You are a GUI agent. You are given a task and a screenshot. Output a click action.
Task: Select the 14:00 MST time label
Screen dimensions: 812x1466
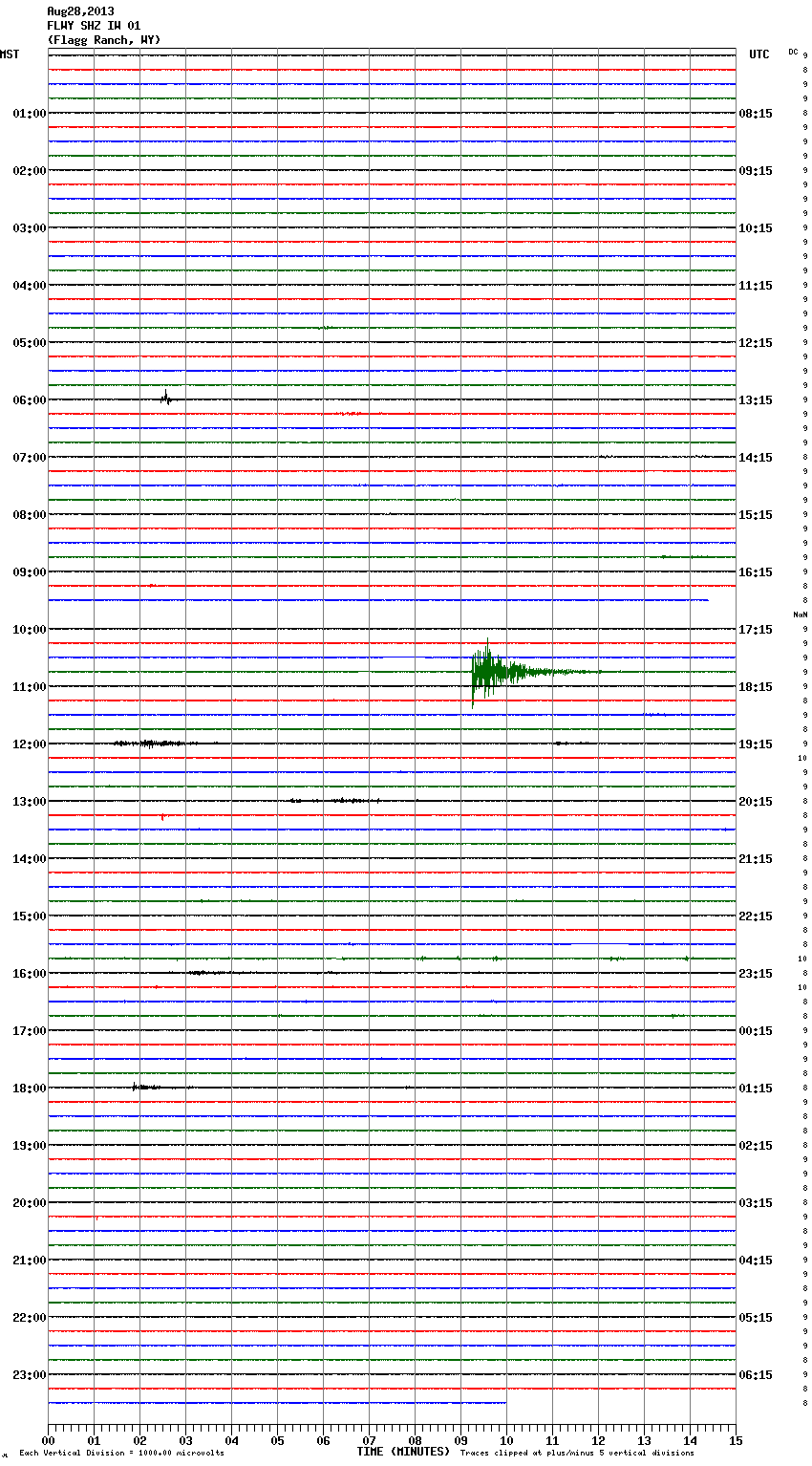[x=29, y=859]
